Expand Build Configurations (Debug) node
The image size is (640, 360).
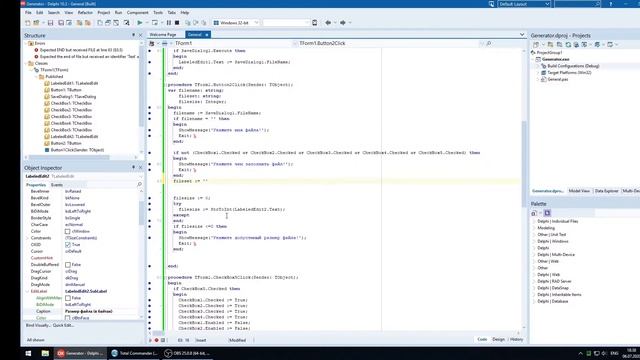pos(538,66)
